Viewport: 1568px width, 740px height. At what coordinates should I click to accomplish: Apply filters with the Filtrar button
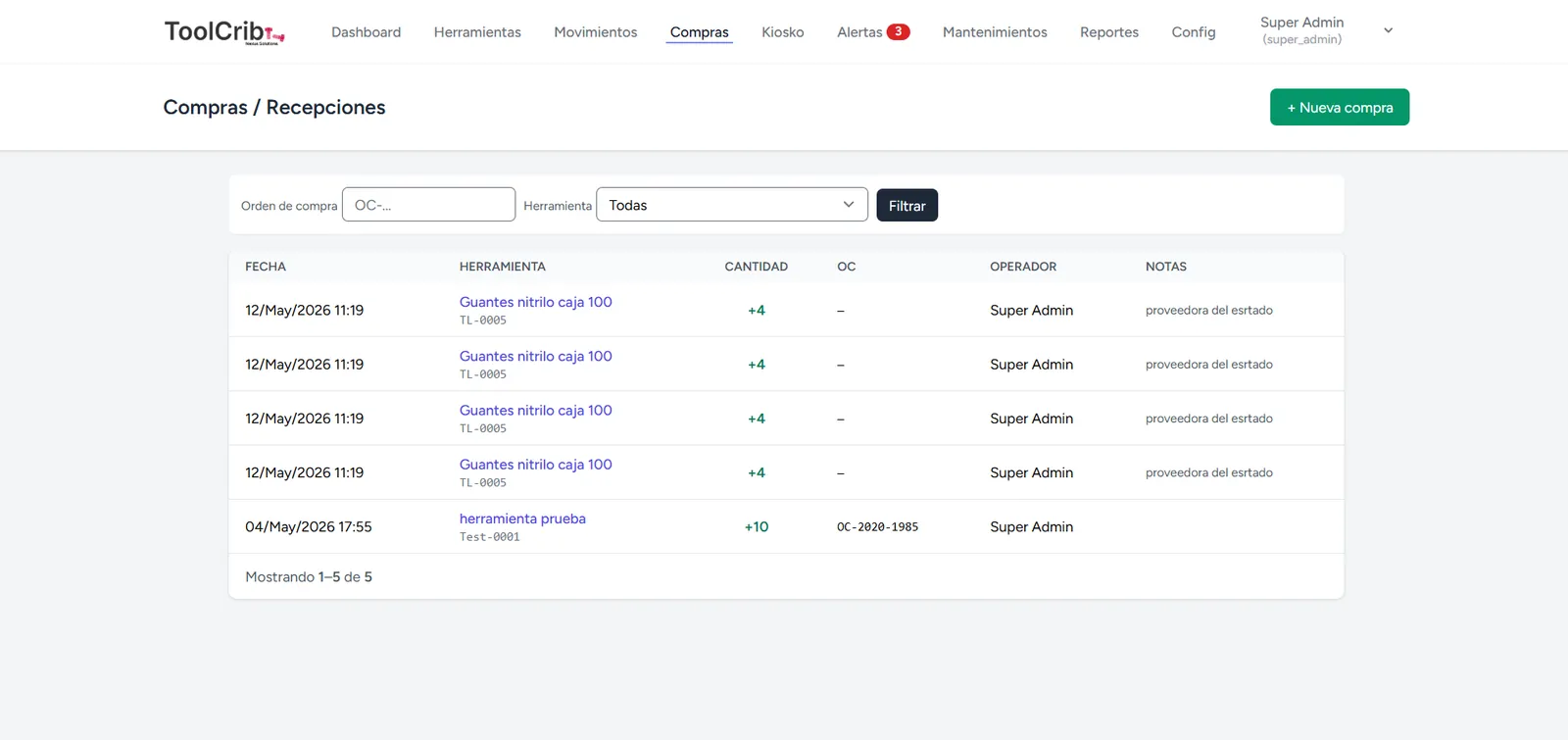tap(906, 206)
